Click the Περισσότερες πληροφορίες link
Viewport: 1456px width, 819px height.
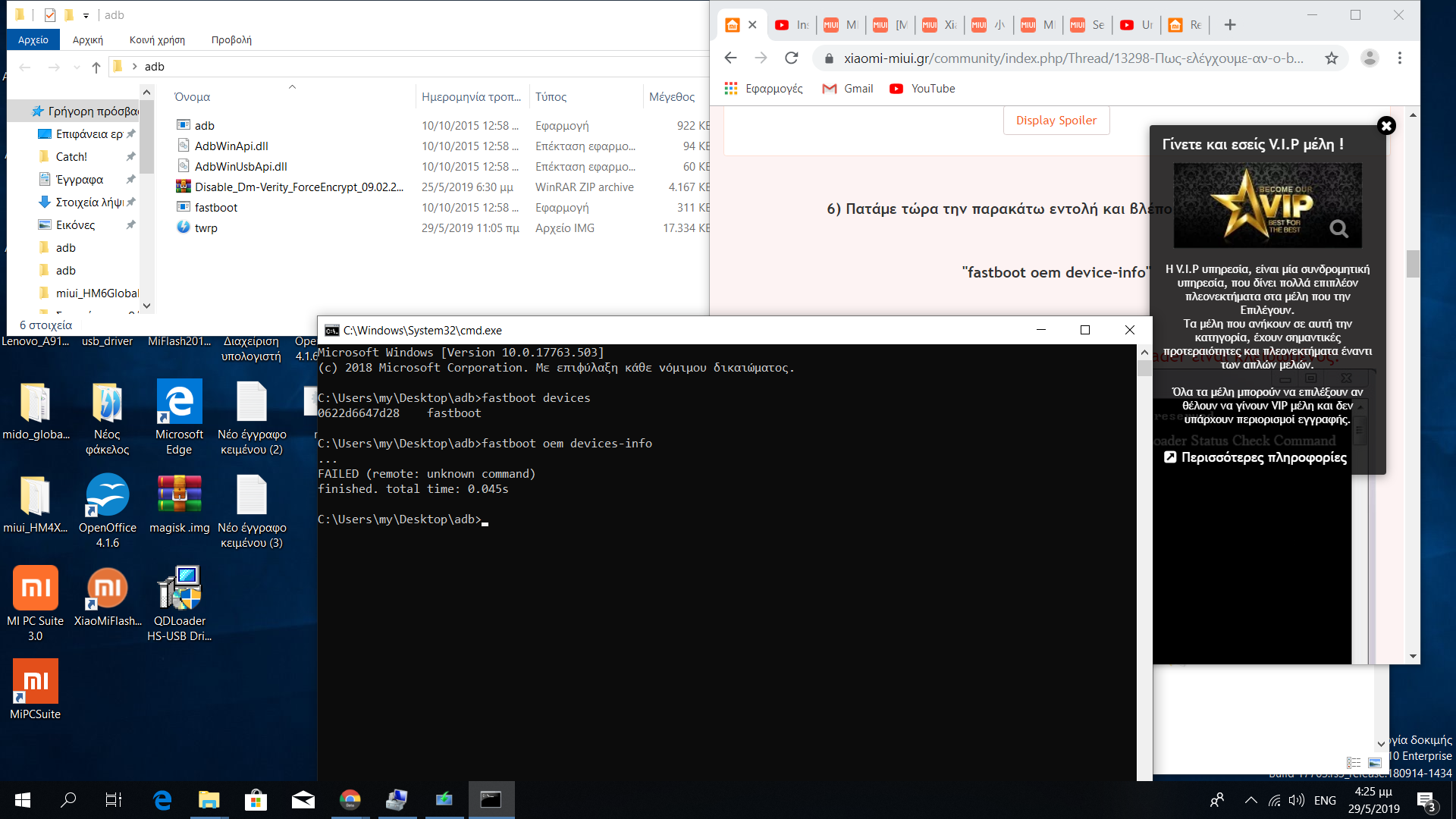click(x=1263, y=457)
